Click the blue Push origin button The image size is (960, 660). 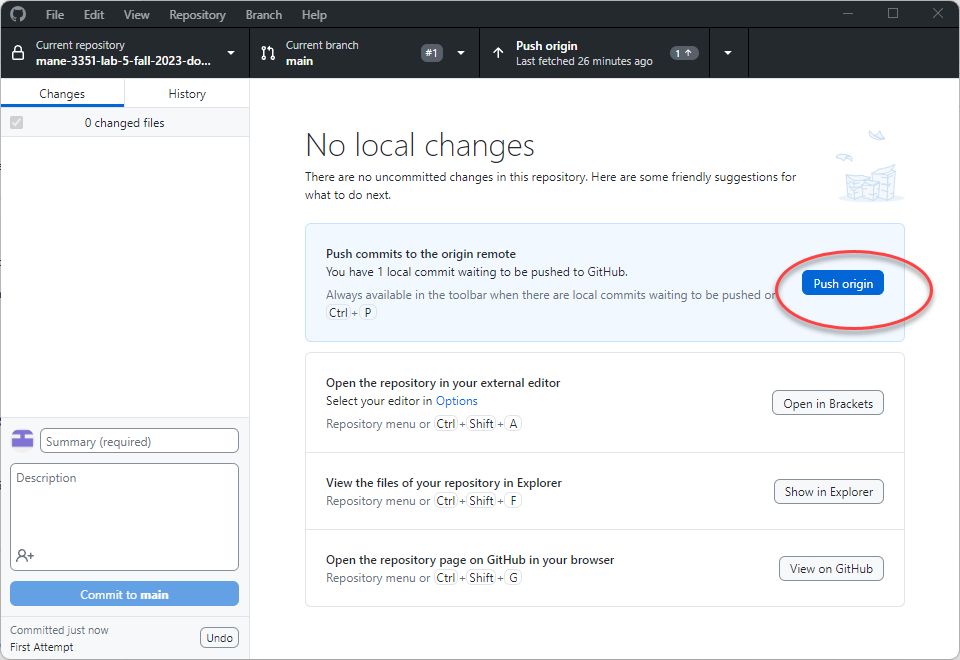[843, 284]
